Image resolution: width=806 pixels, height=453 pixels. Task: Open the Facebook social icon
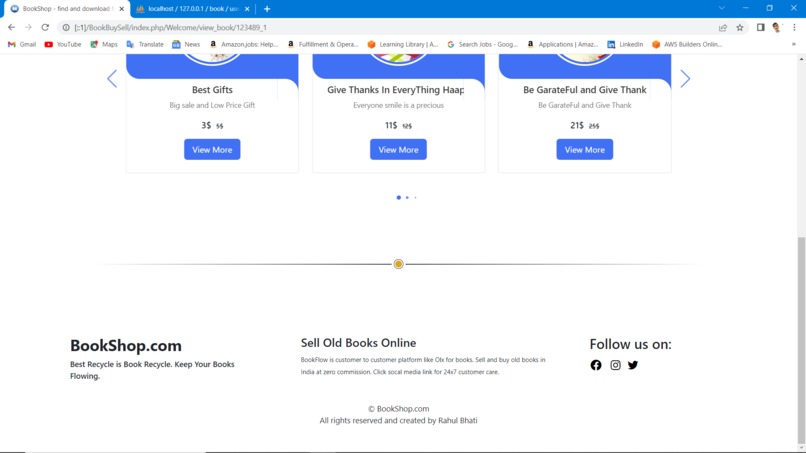coord(596,365)
